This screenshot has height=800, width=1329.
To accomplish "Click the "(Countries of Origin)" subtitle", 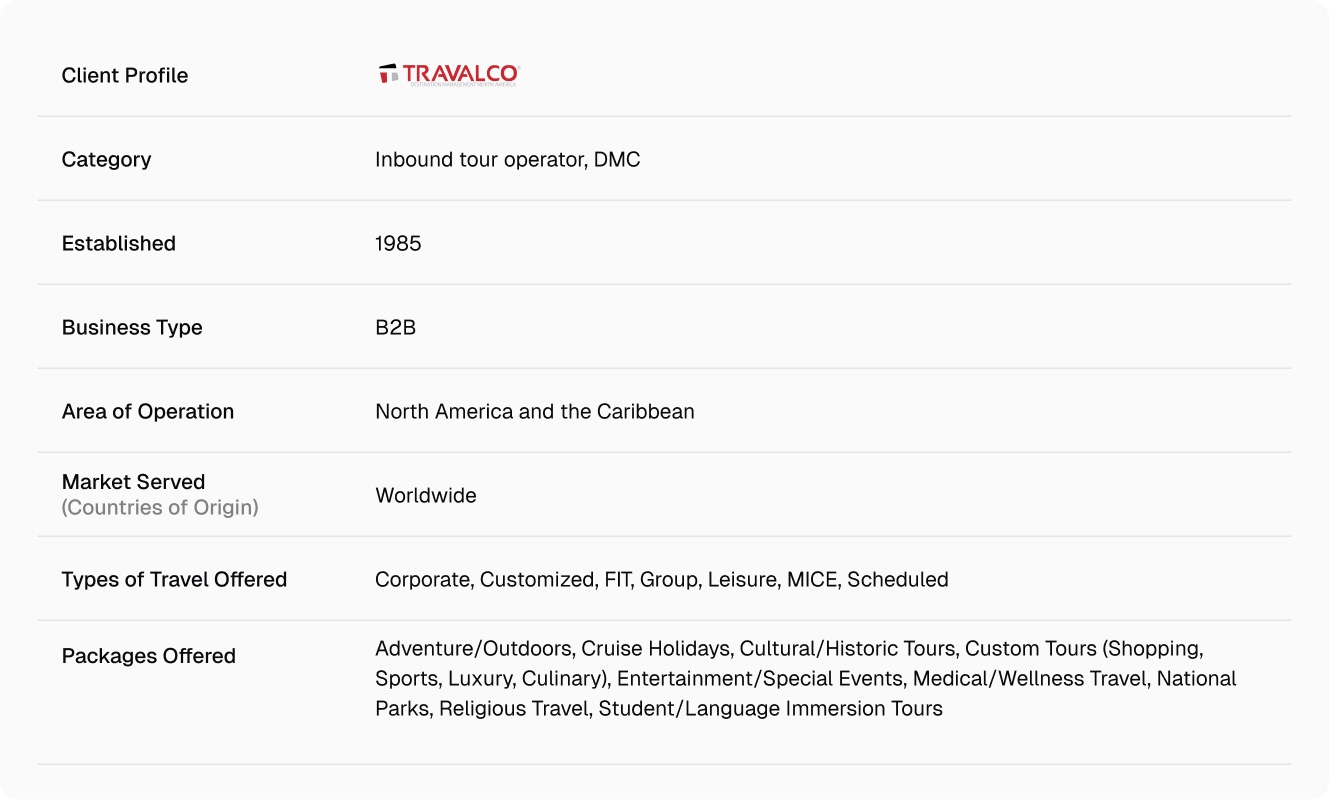I will (160, 507).
